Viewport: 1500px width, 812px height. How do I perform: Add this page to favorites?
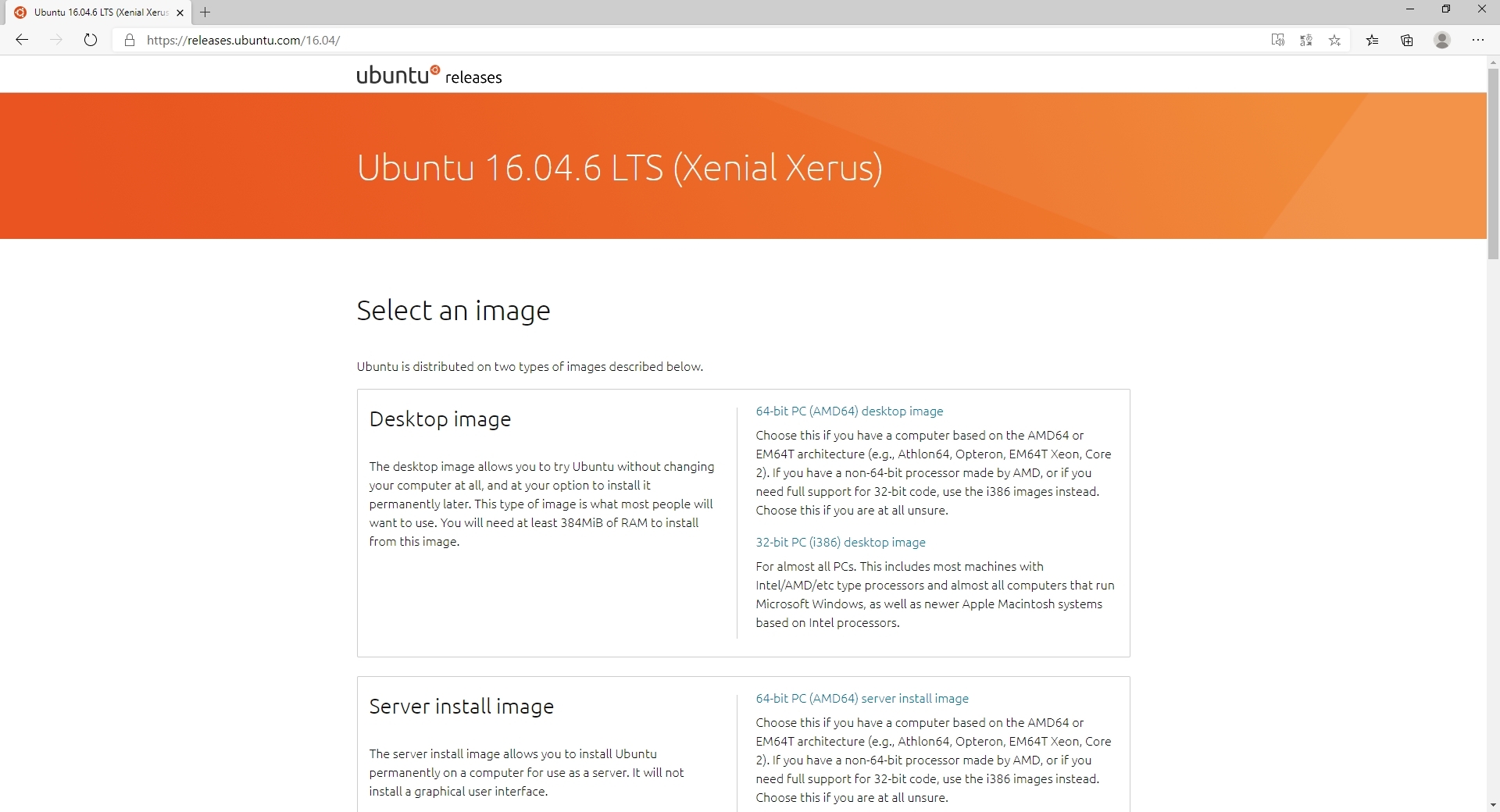1335,40
